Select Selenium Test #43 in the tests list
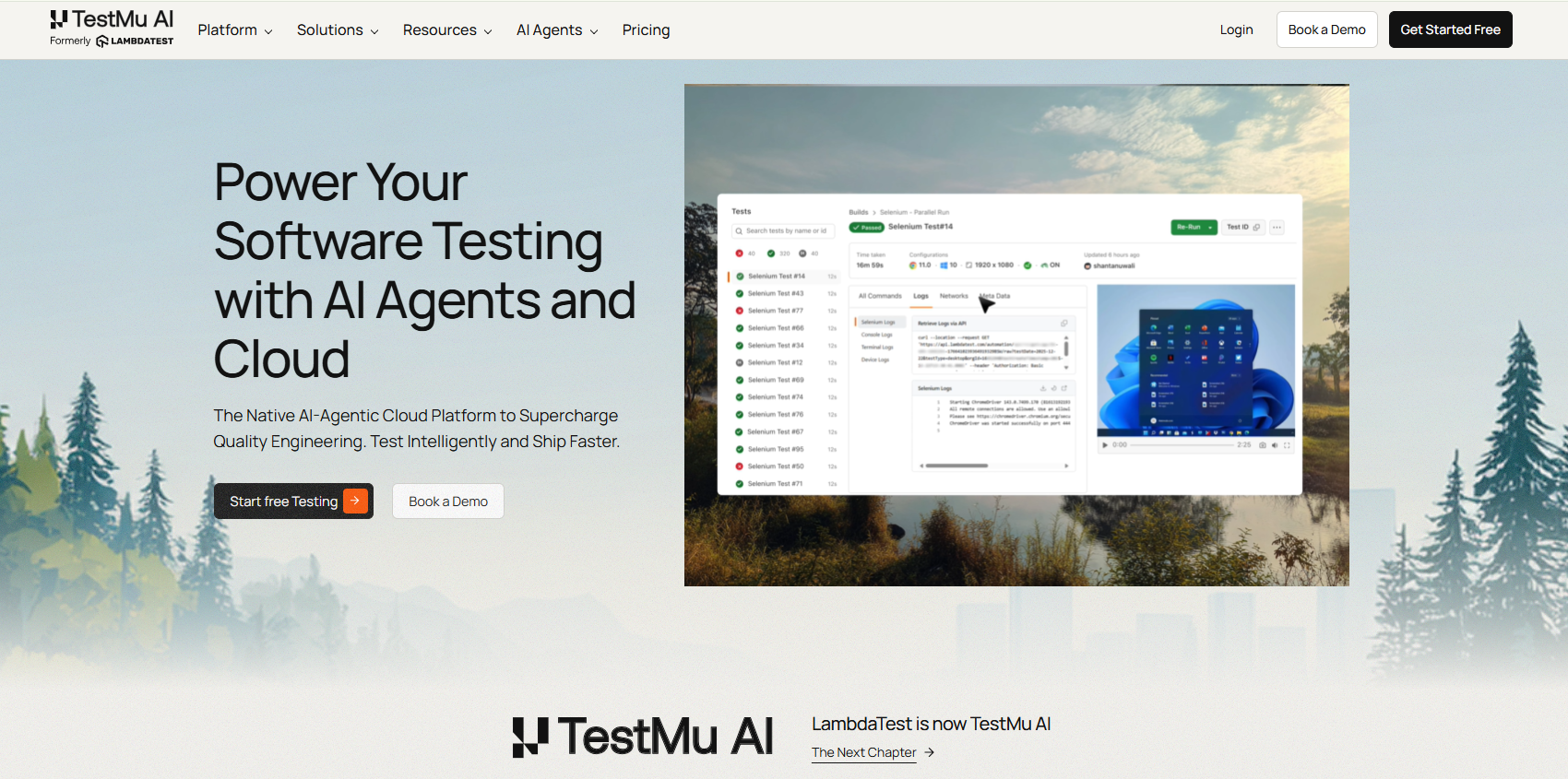This screenshot has height=779, width=1568. pos(784,293)
